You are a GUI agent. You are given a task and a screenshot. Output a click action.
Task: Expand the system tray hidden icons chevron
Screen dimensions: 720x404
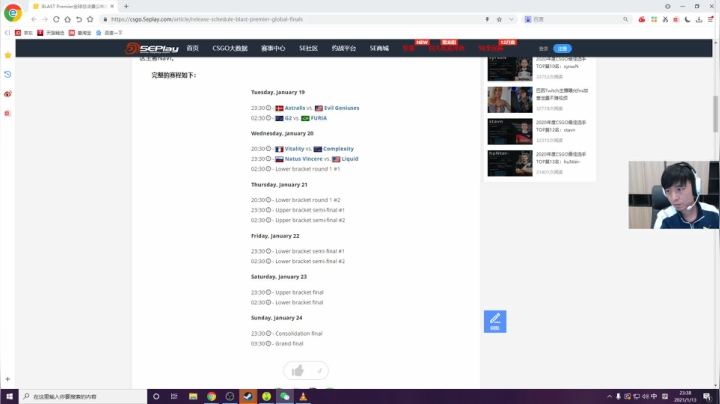(x=609, y=396)
